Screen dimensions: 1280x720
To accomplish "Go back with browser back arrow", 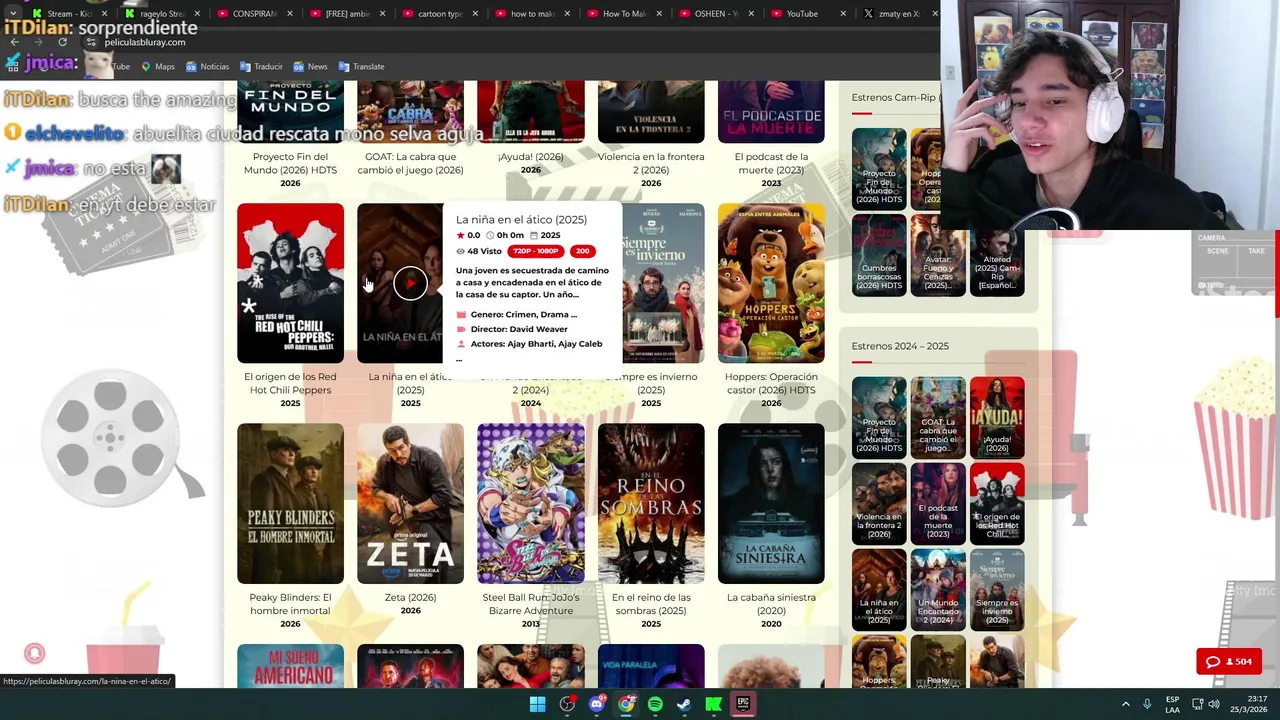I will [x=14, y=42].
